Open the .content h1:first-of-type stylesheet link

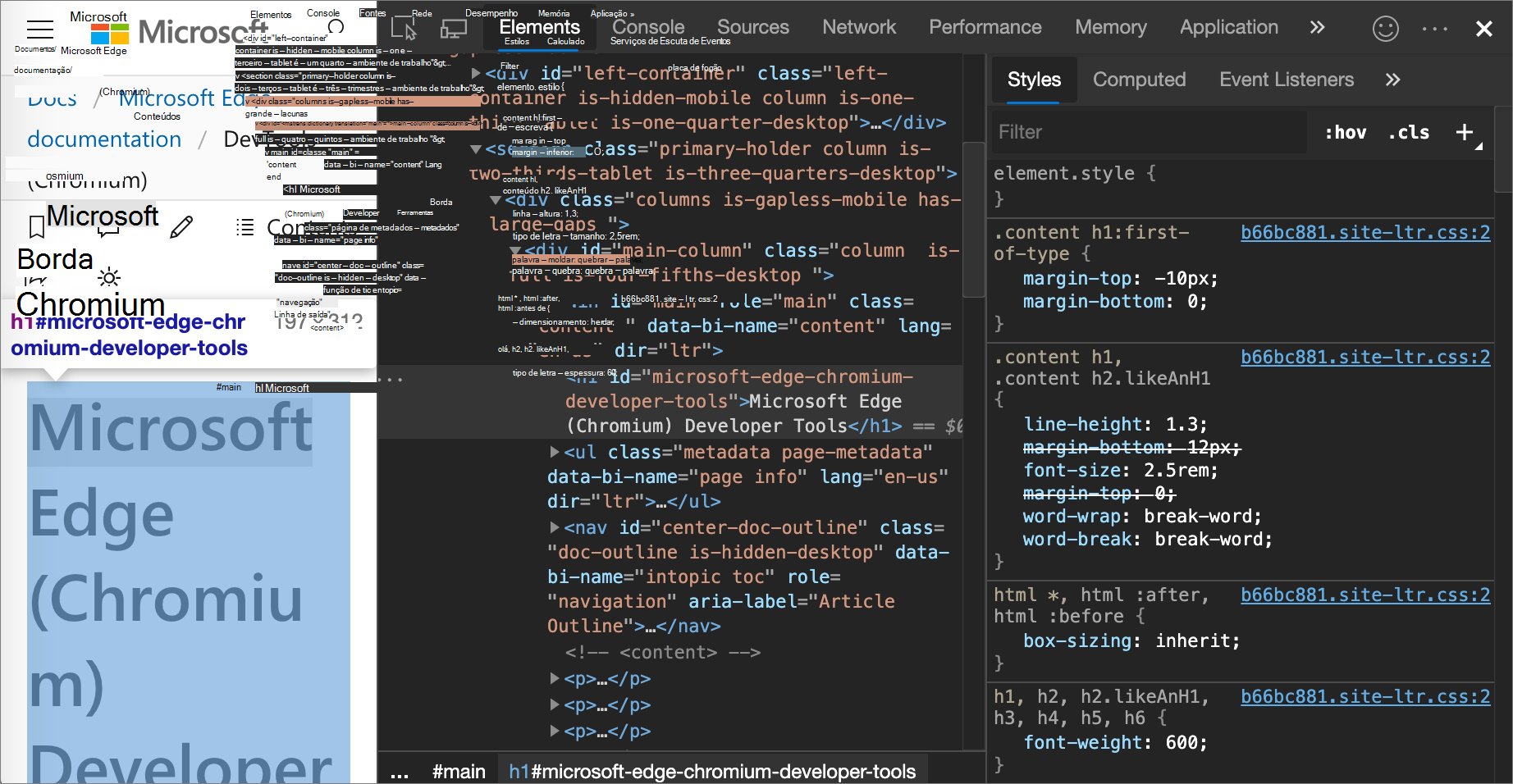[1364, 232]
